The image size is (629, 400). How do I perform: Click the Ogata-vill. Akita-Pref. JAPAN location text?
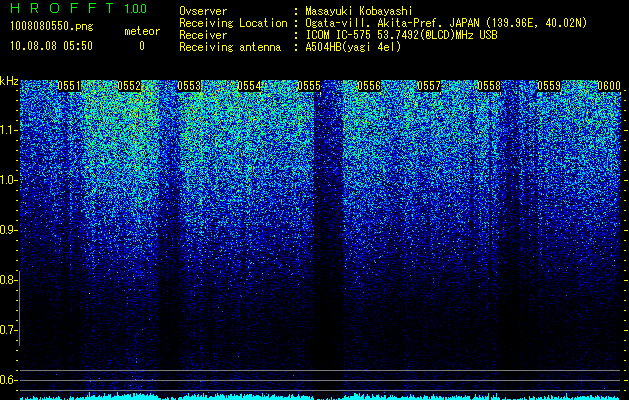point(446,23)
